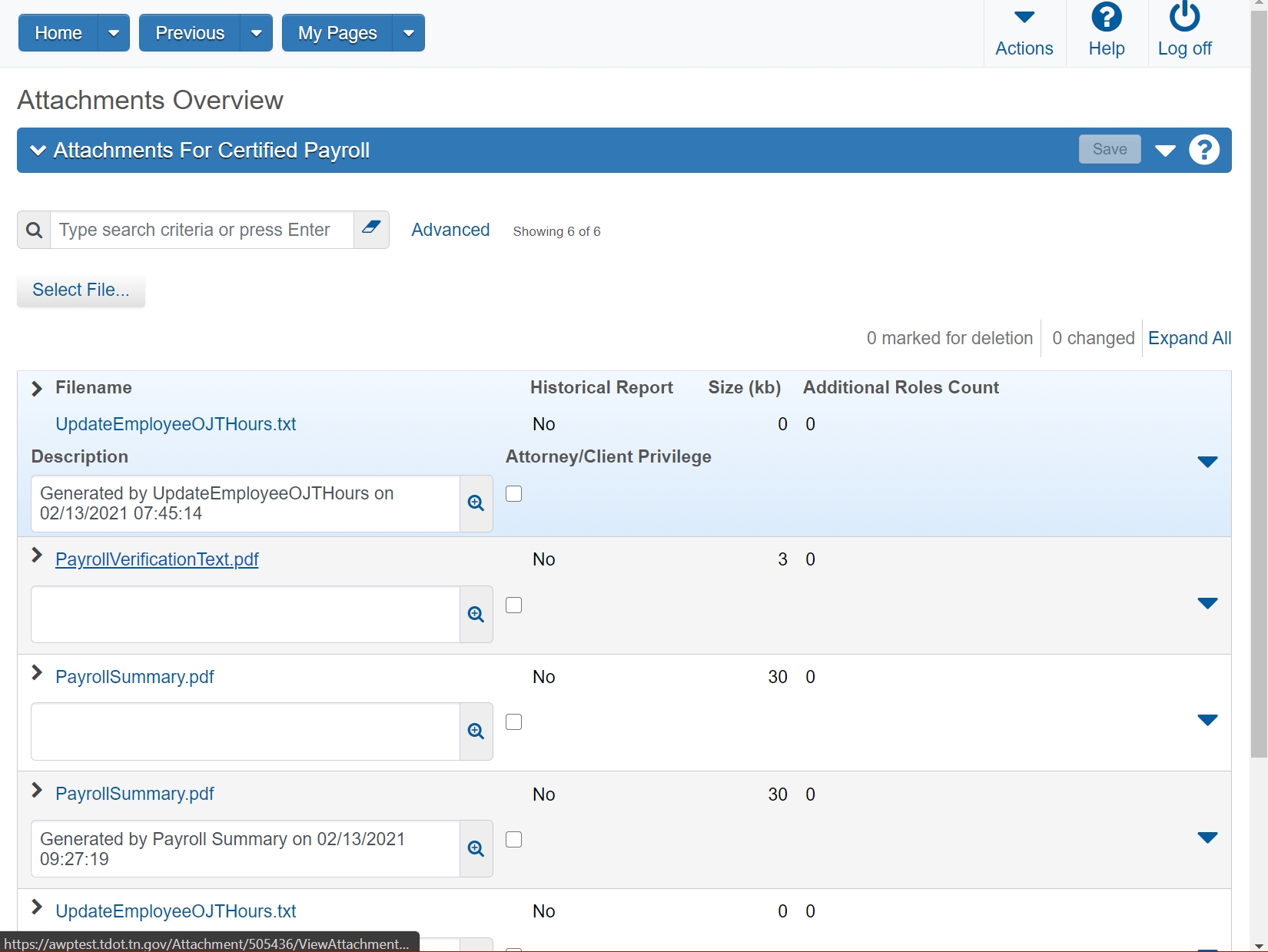
Task: Click the 'Showing 6 of 6' text
Action: (556, 231)
